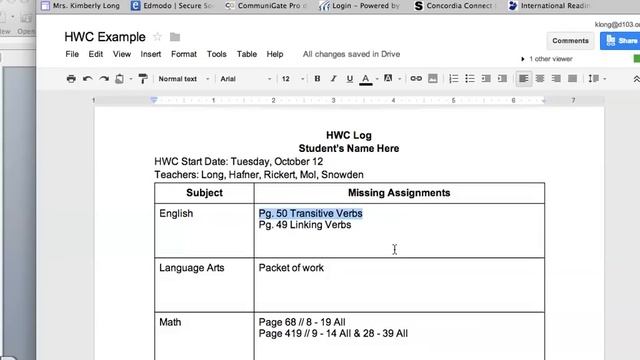
Task: Open the Help menu
Action: (275, 54)
